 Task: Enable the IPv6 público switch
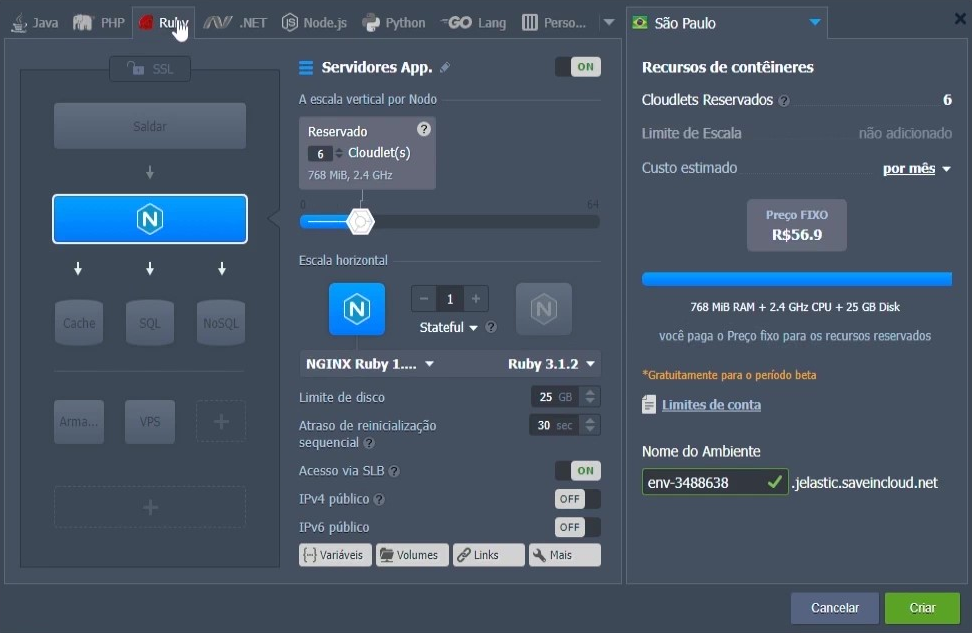[578, 527]
